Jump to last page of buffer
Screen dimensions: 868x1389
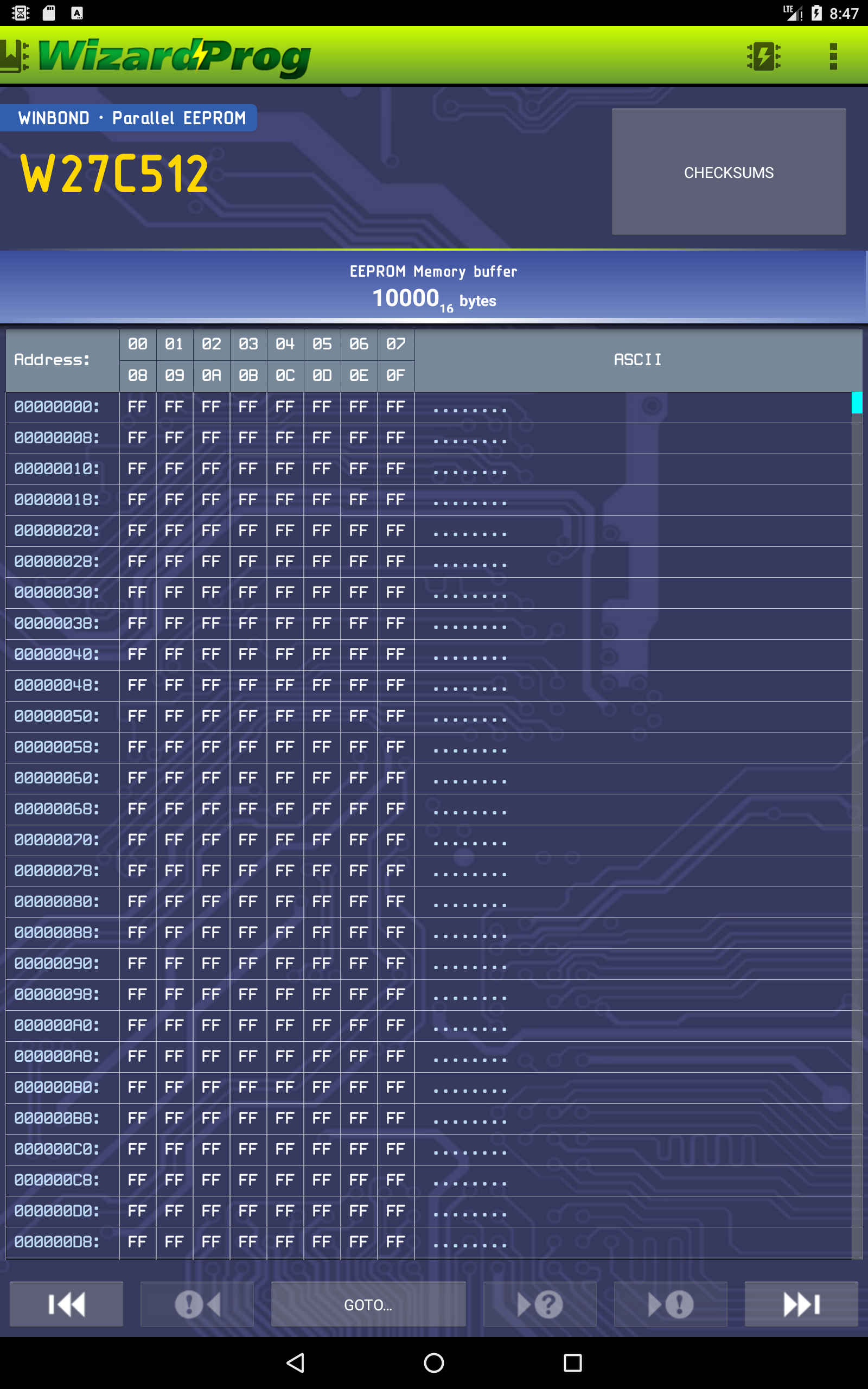801,1304
